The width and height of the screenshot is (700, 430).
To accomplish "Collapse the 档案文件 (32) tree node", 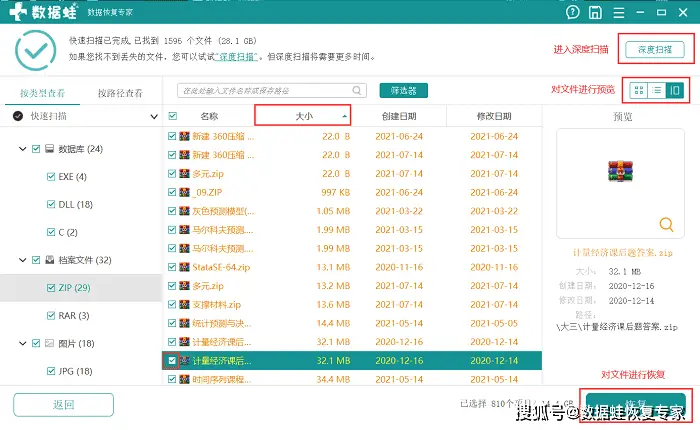I will point(22,260).
